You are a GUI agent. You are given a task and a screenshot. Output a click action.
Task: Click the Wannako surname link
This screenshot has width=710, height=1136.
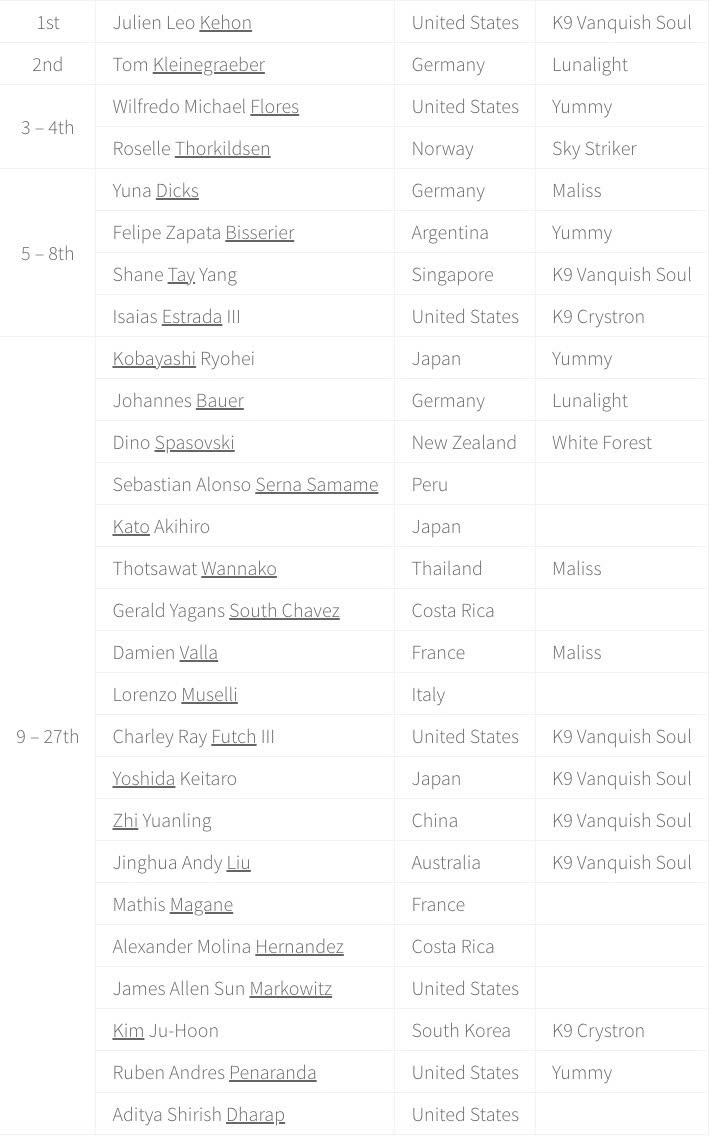pyautogui.click(x=238, y=568)
